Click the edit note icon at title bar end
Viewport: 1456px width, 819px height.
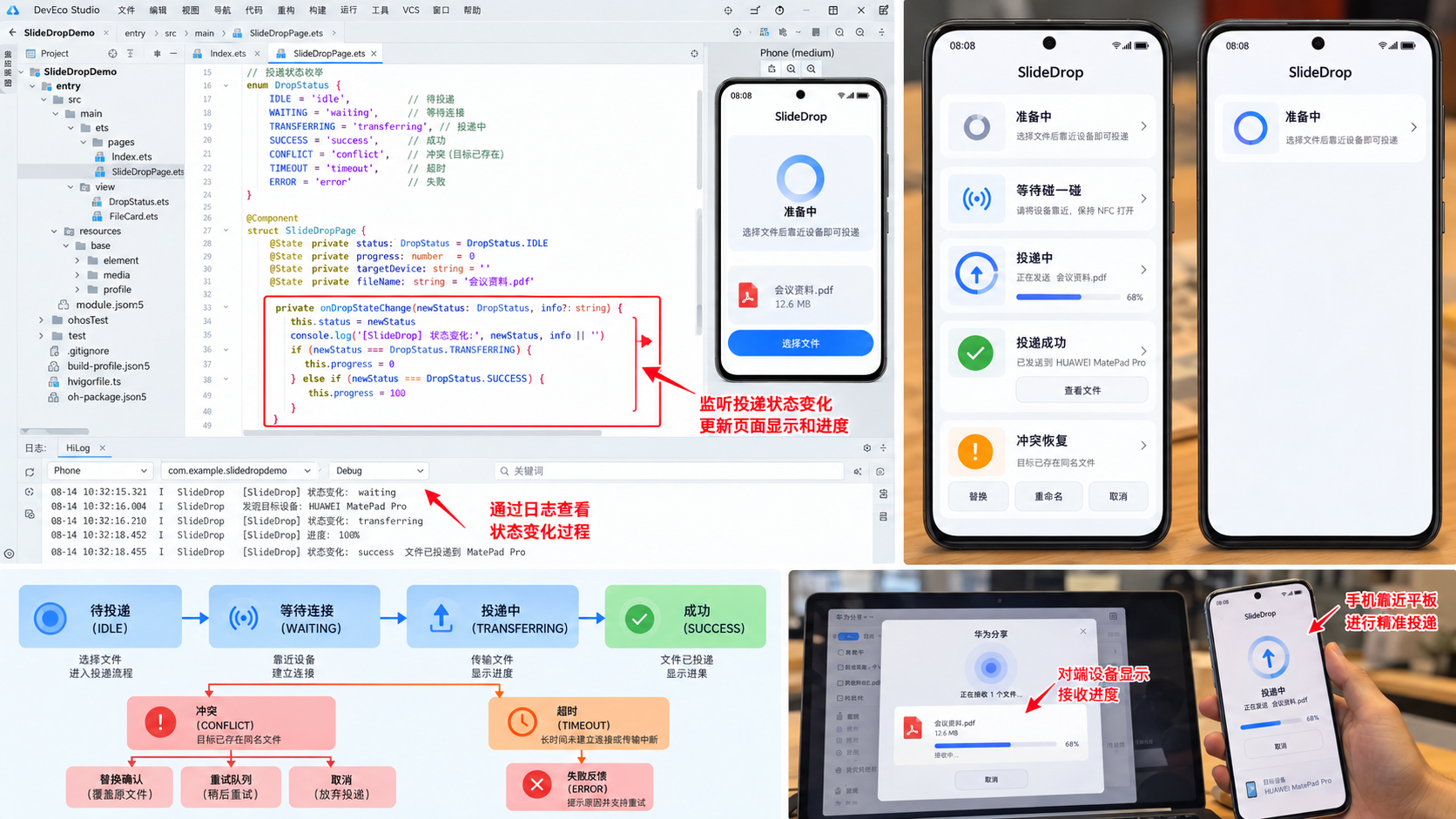coord(884,10)
